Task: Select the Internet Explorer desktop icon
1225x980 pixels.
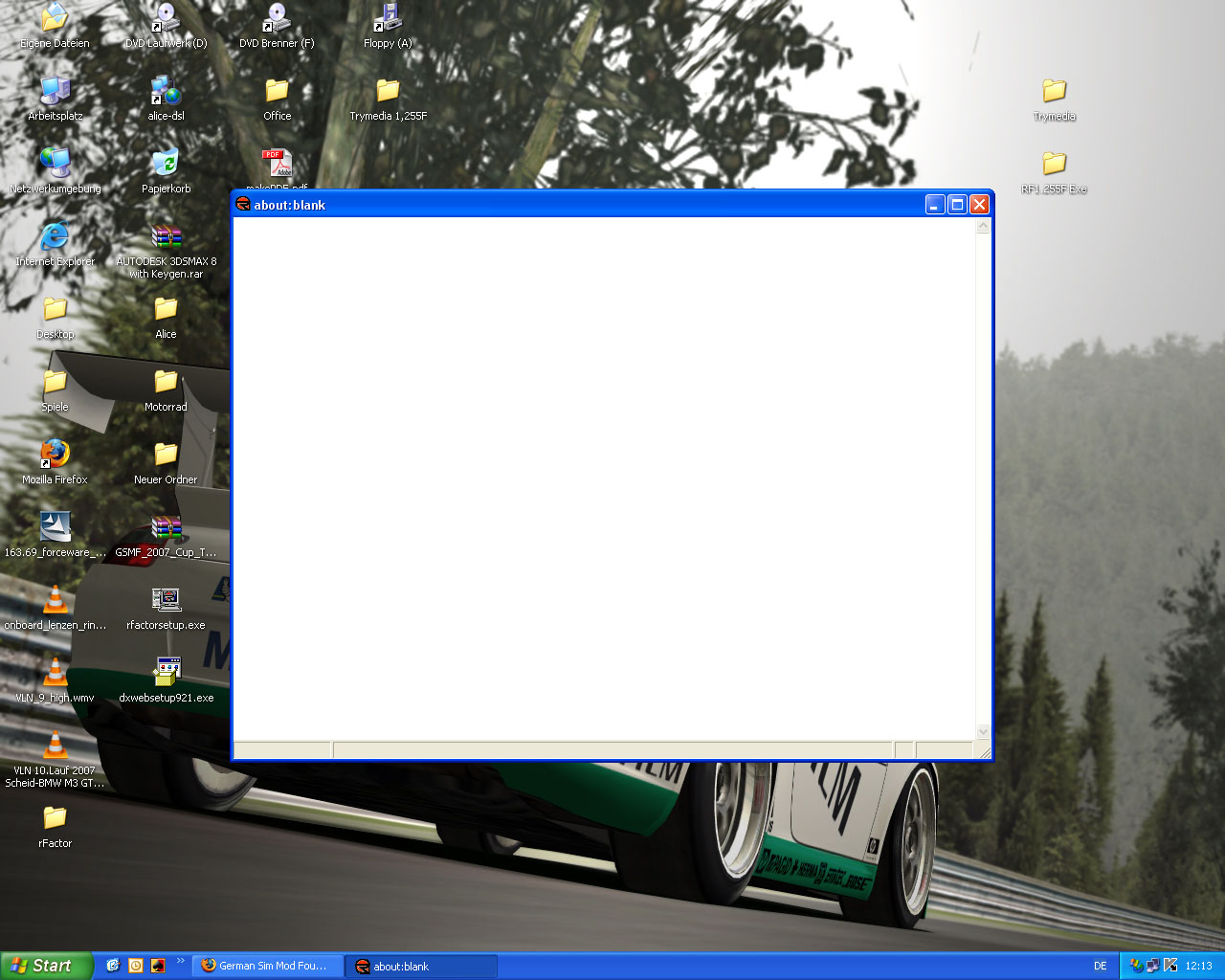Action: [x=55, y=235]
